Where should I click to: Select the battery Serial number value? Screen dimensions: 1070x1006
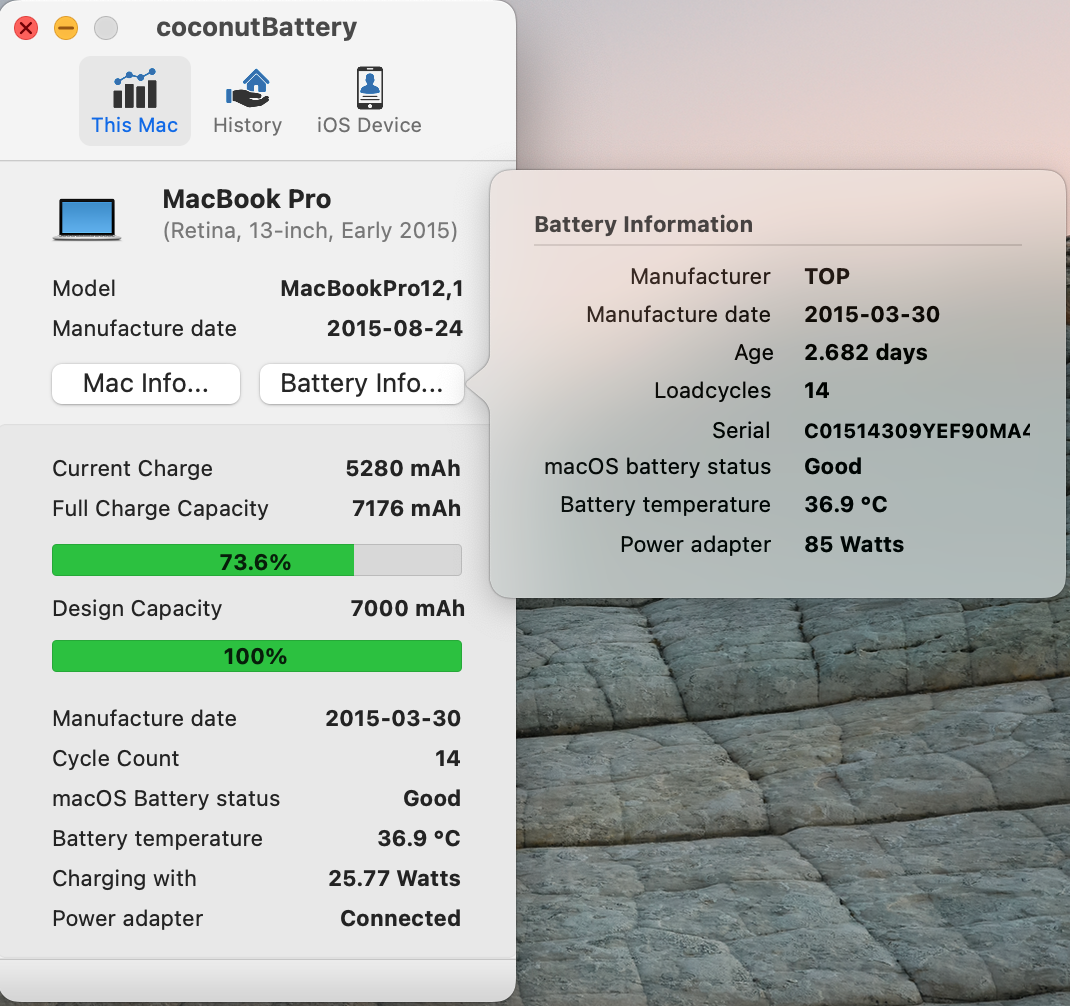[x=917, y=431]
